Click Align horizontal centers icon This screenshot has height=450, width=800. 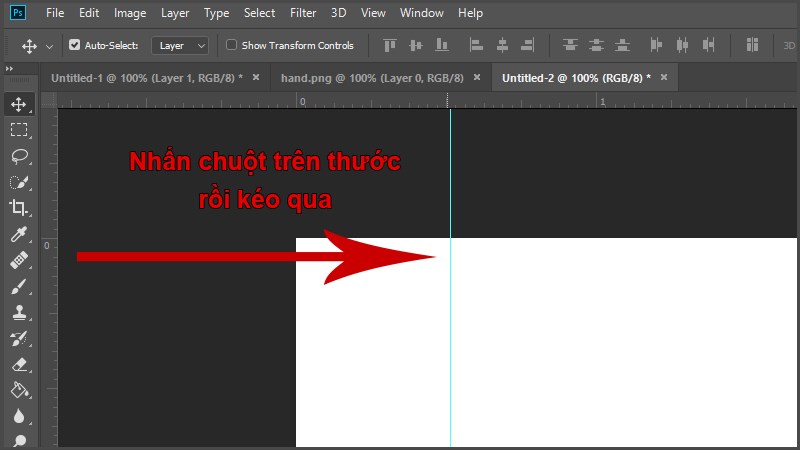[502, 45]
